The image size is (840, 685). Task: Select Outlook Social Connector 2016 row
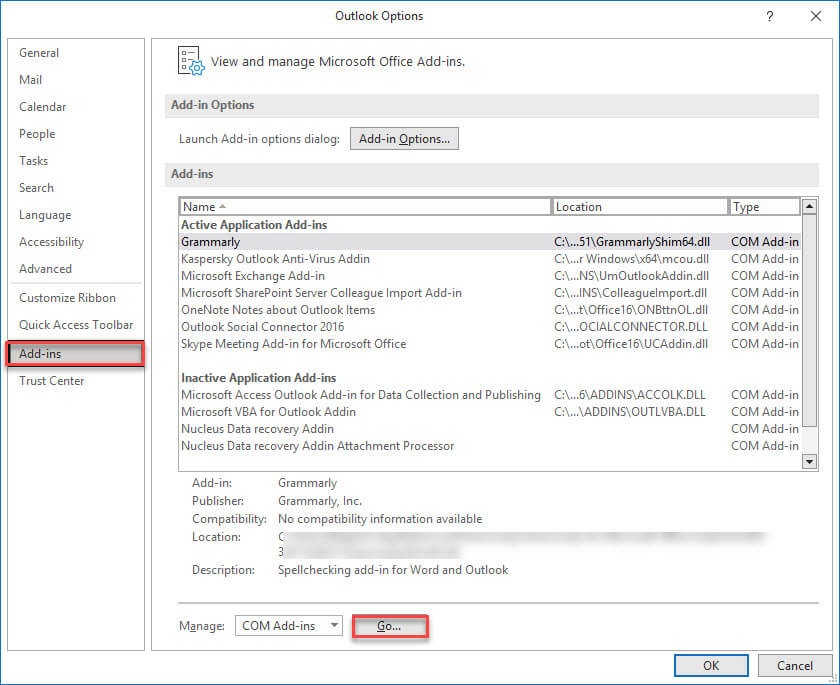coord(490,327)
